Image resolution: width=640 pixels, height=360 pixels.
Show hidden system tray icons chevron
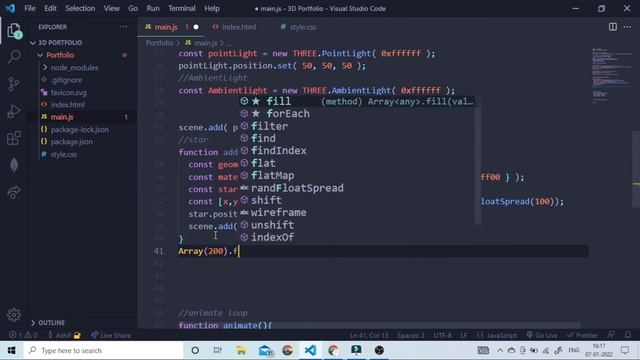click(x=500, y=350)
